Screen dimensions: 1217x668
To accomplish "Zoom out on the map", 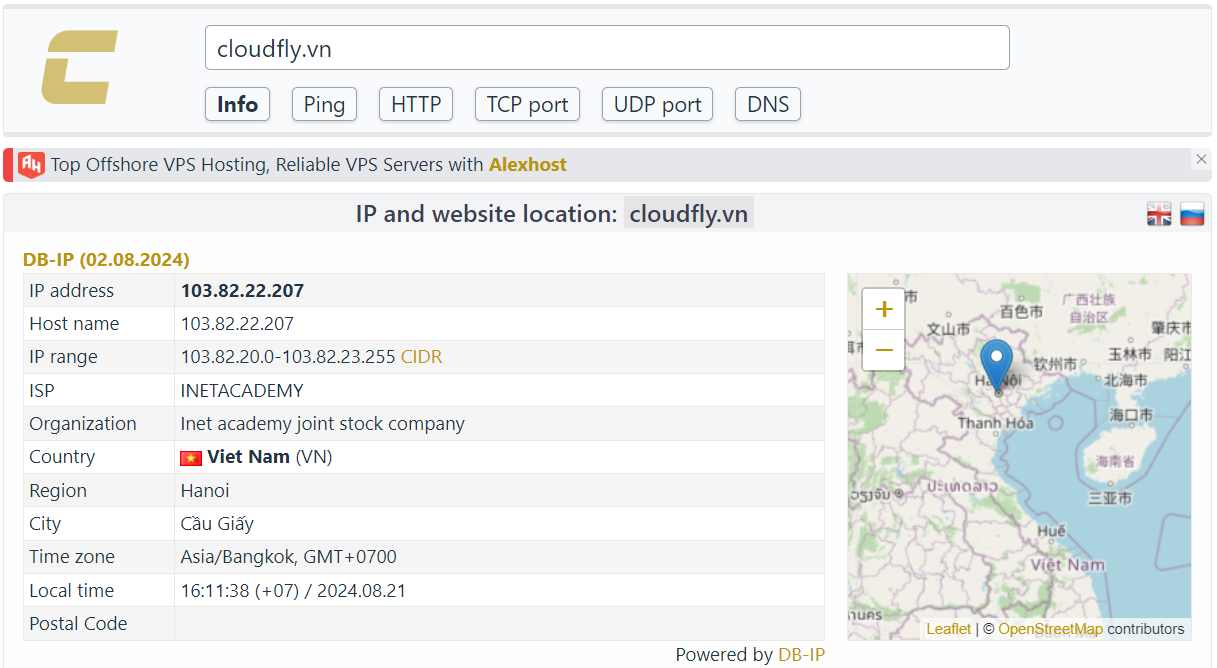I will [x=884, y=350].
